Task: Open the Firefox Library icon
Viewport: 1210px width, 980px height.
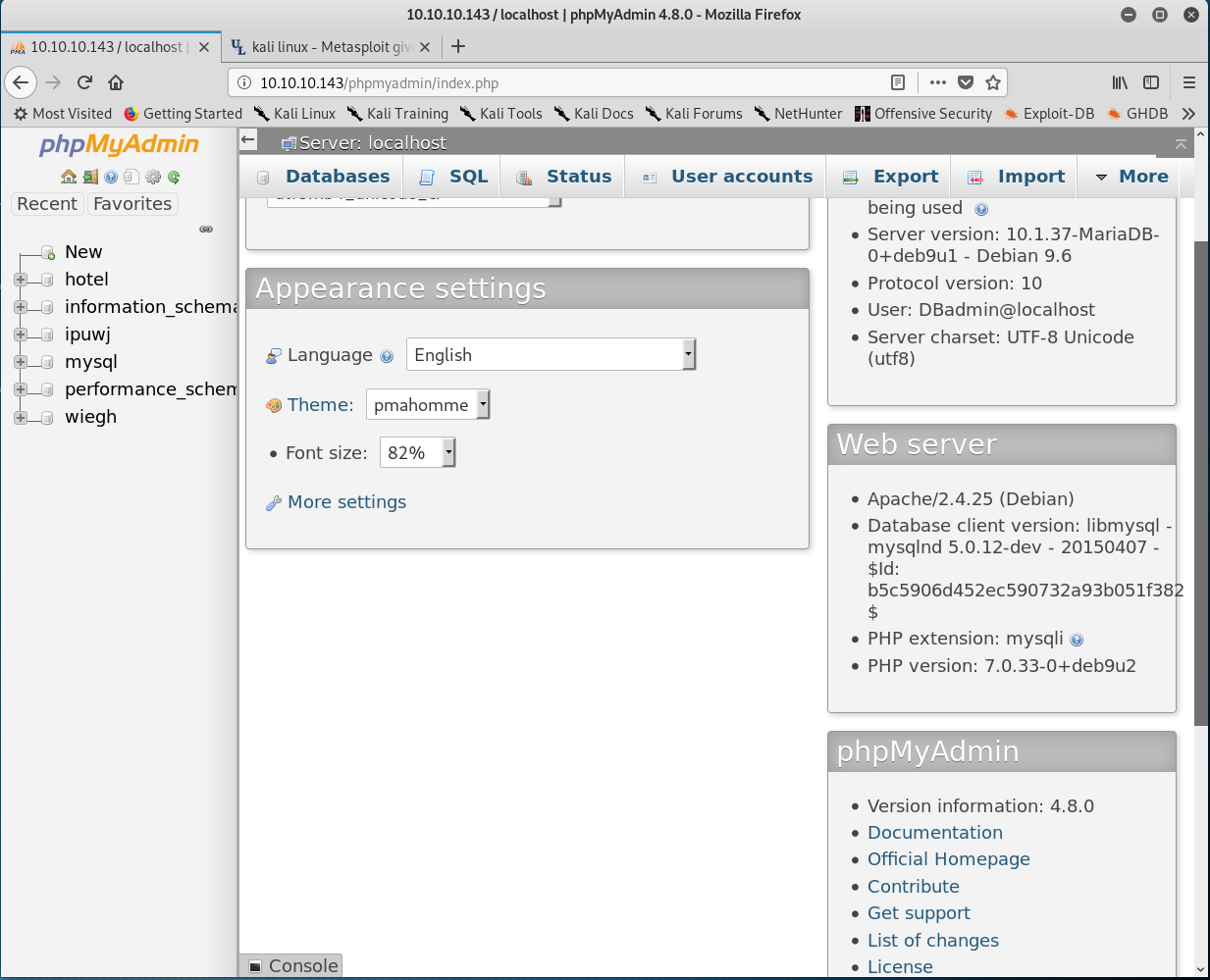Action: point(1120,82)
